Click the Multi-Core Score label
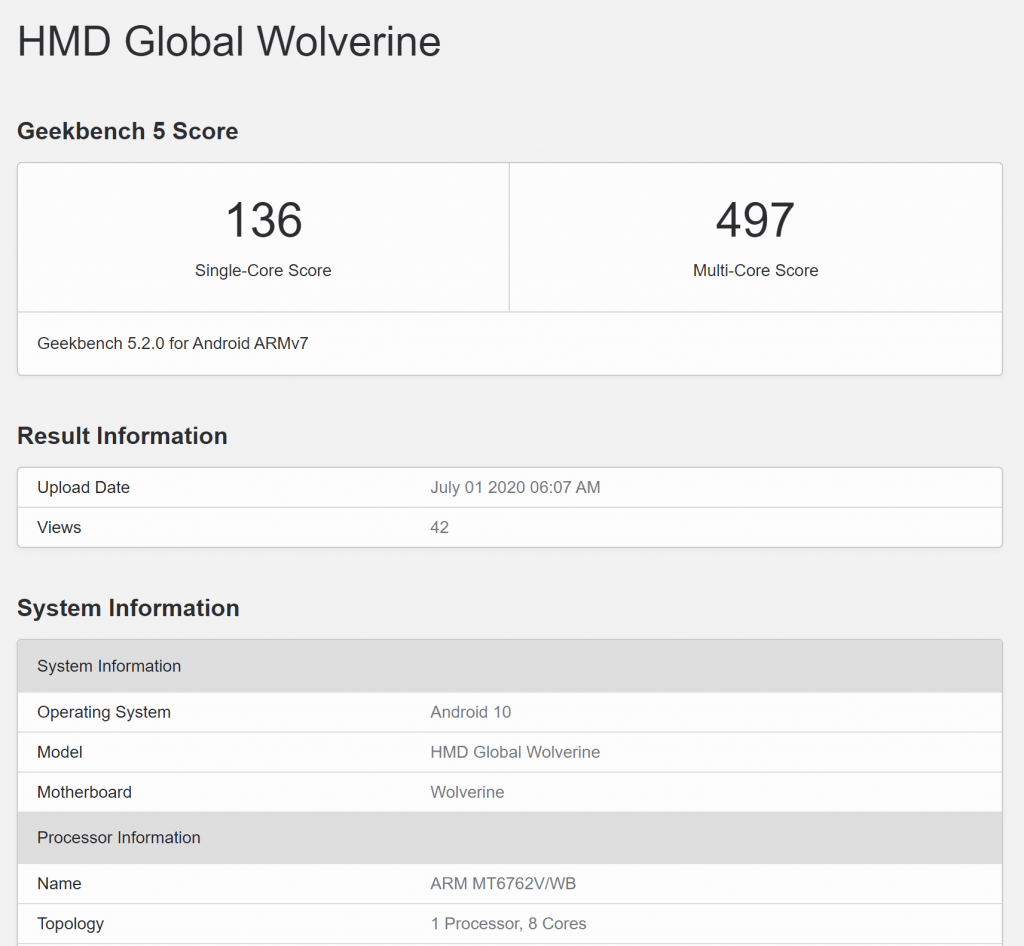Viewport: 1024px width, 946px height. coord(756,270)
